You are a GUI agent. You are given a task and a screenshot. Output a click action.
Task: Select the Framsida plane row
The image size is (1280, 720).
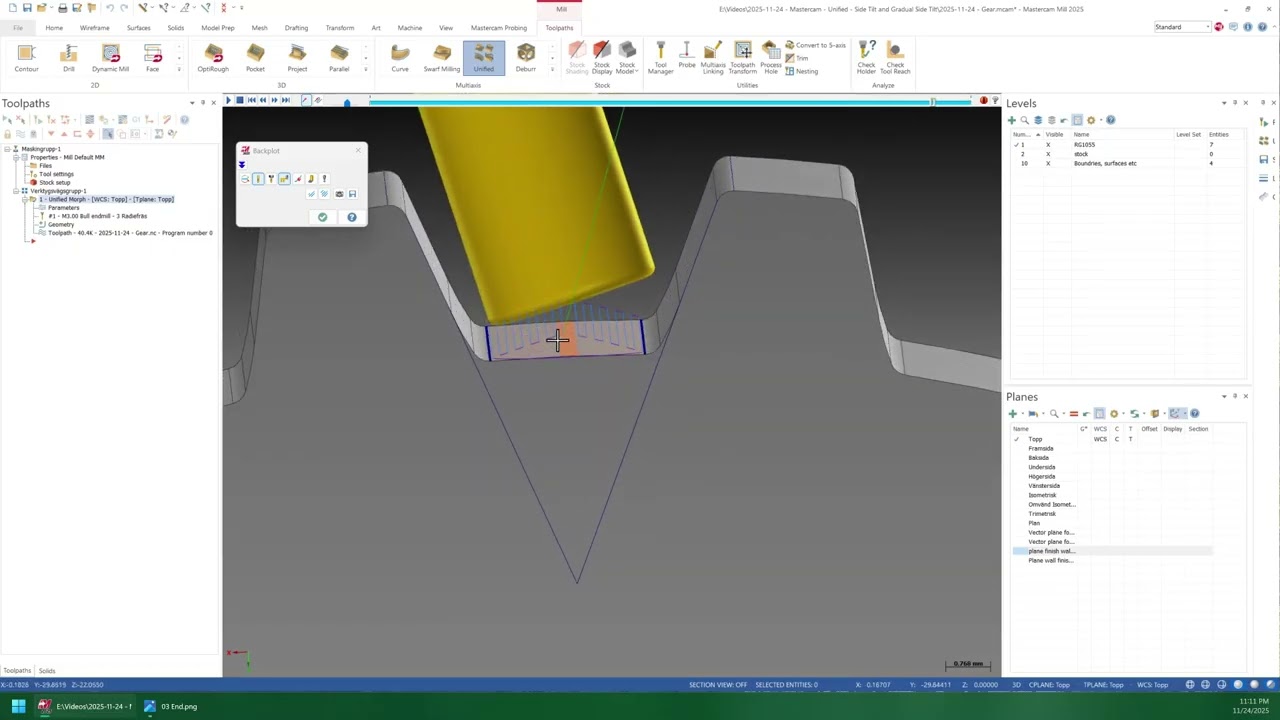(x=1112, y=448)
